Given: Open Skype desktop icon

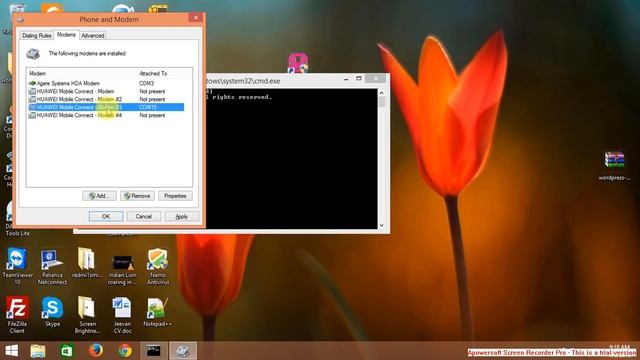Looking at the screenshot, I should pos(52,312).
